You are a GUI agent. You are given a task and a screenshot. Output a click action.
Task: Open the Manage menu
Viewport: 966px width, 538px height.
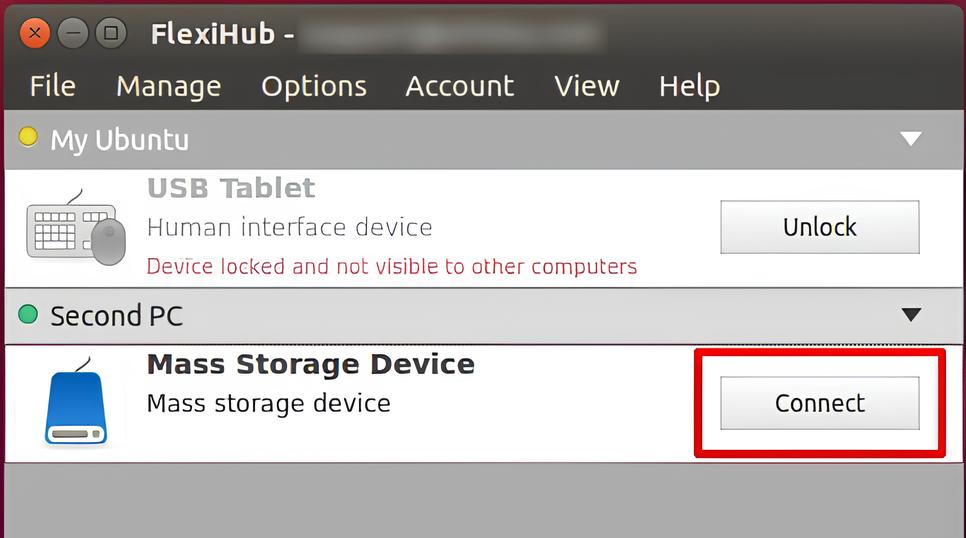click(168, 86)
